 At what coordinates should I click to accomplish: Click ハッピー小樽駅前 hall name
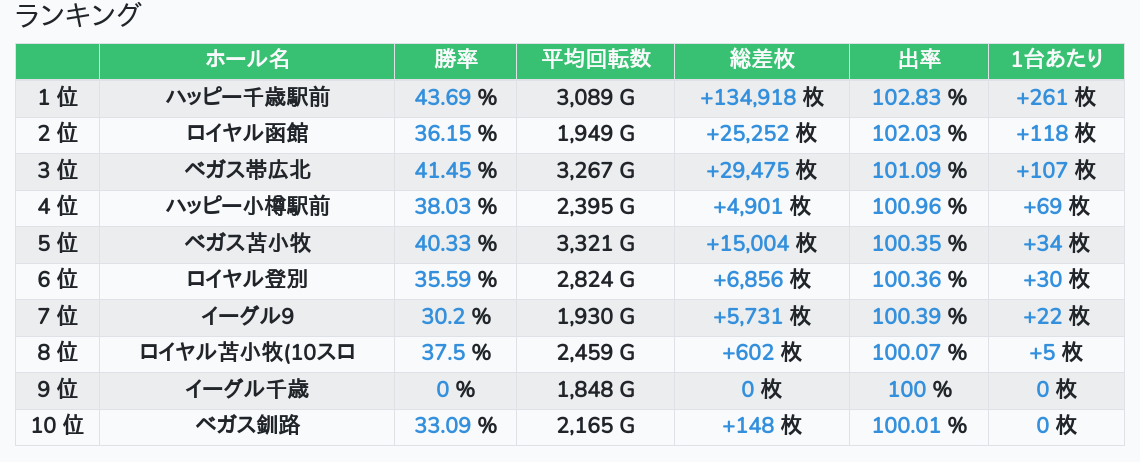tap(247, 207)
